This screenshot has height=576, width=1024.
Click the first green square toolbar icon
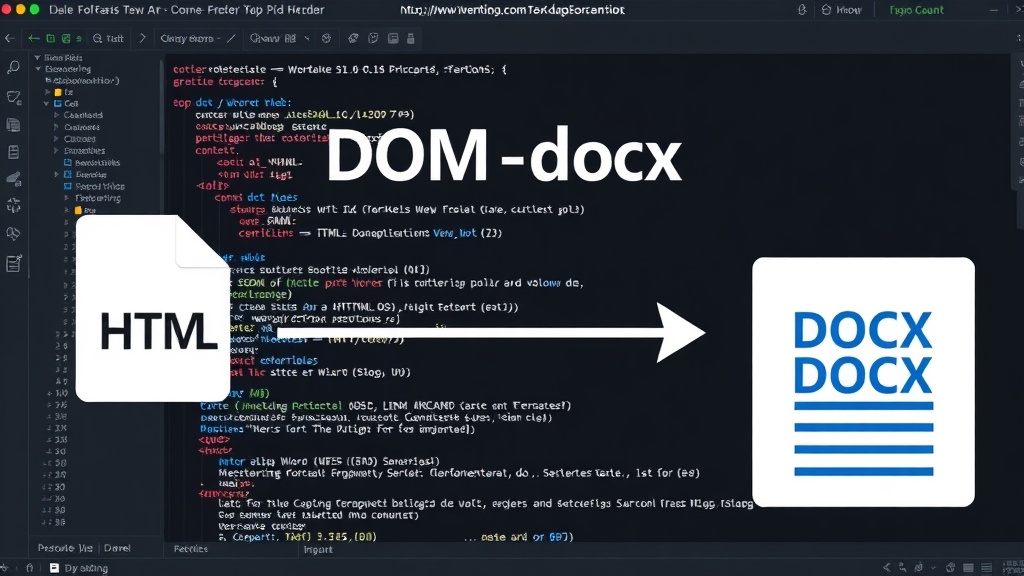pos(50,39)
